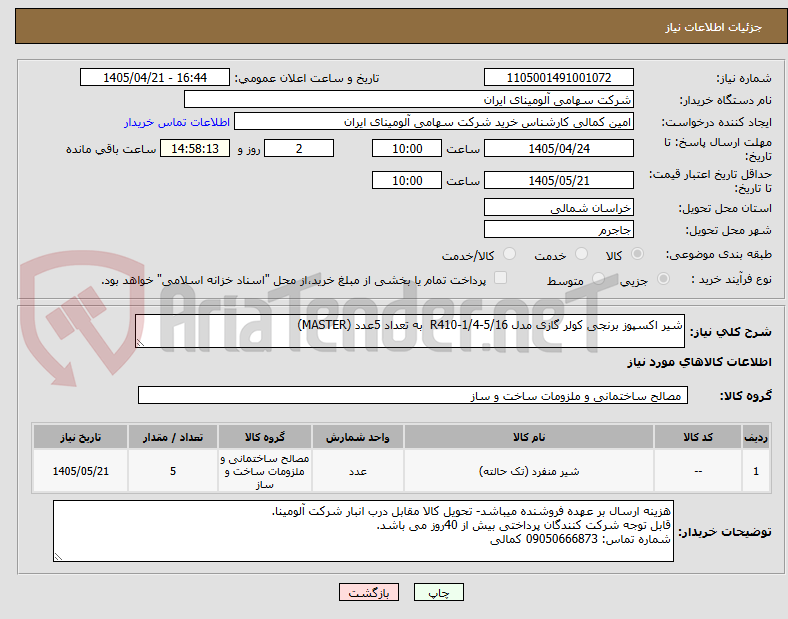
Task: Click the buyer organization name field
Action: pos(409,99)
